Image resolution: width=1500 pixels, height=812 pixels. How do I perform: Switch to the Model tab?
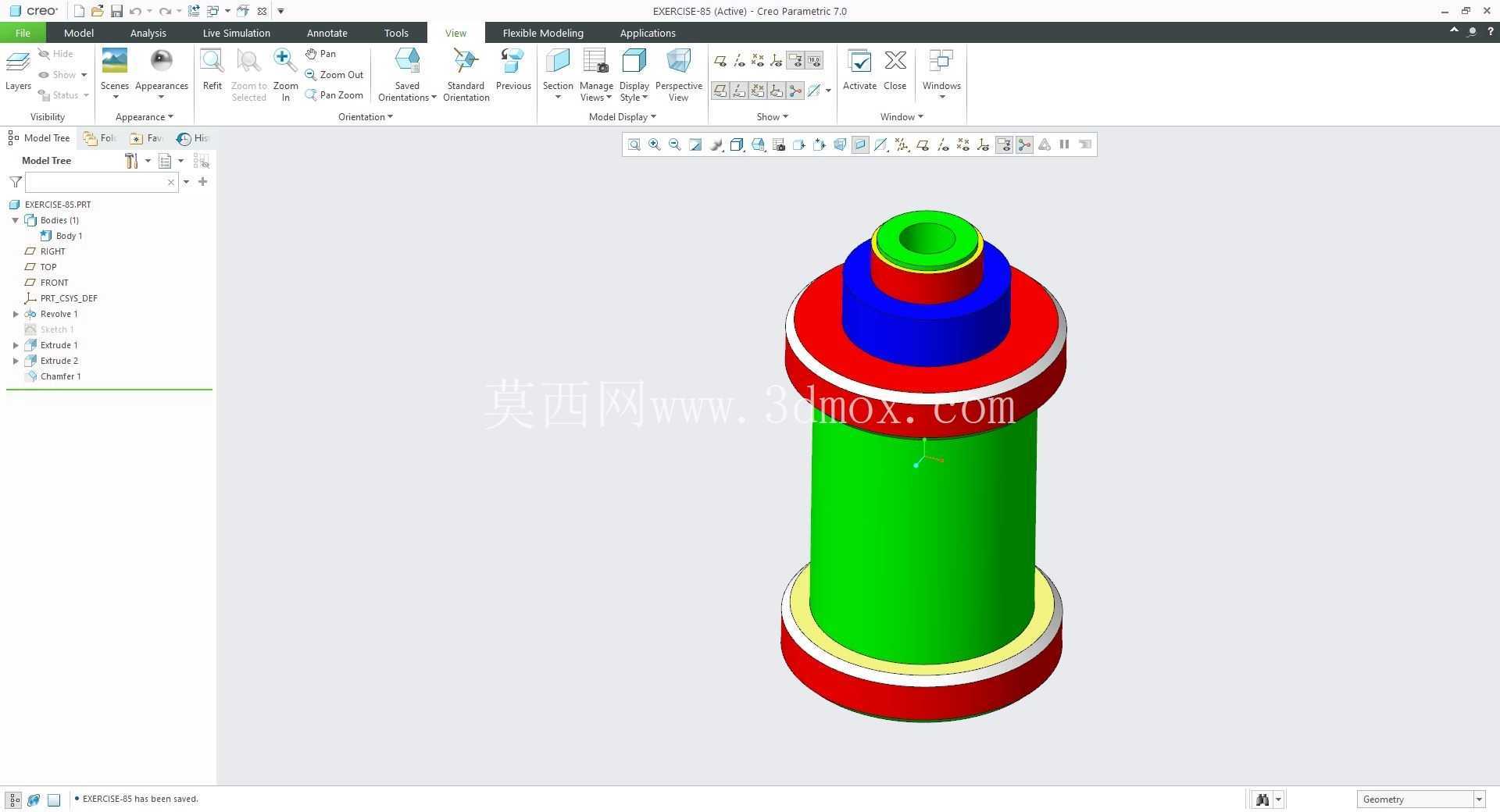pos(78,33)
